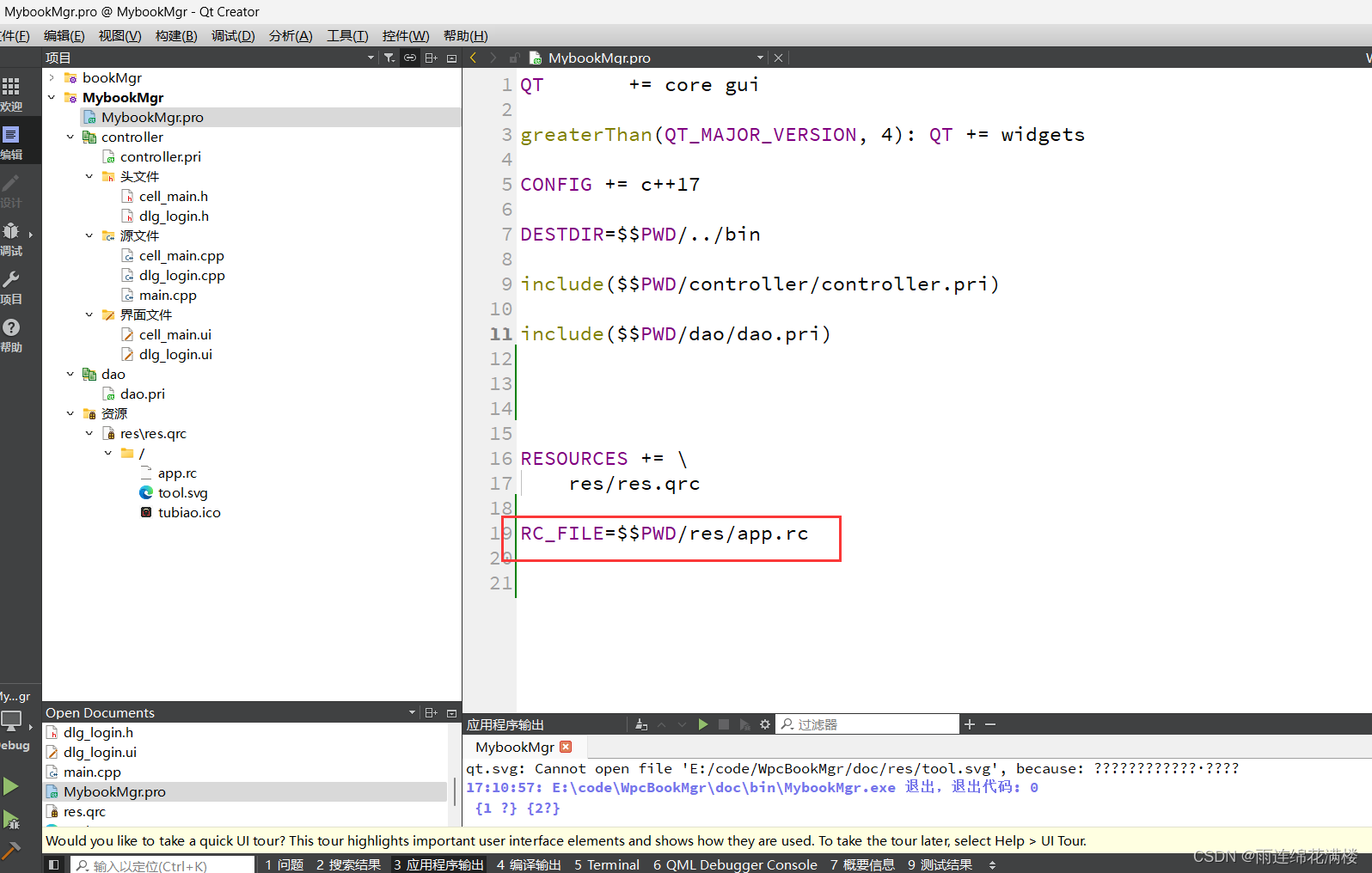Collapse the res\res.qrc node
1372x873 pixels.
click(89, 433)
